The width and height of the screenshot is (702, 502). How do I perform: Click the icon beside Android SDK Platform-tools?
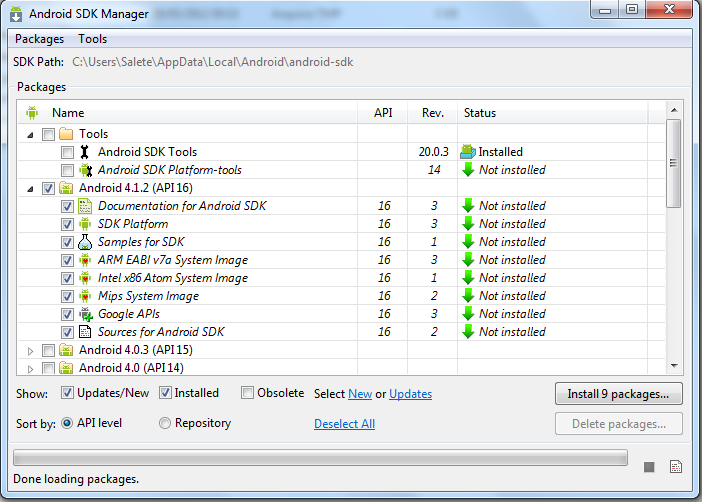coord(85,170)
